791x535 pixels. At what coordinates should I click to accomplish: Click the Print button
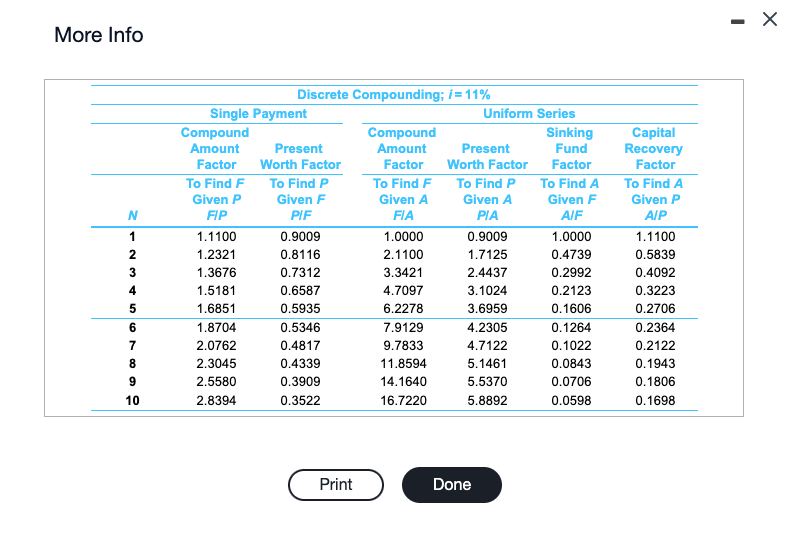click(x=335, y=485)
